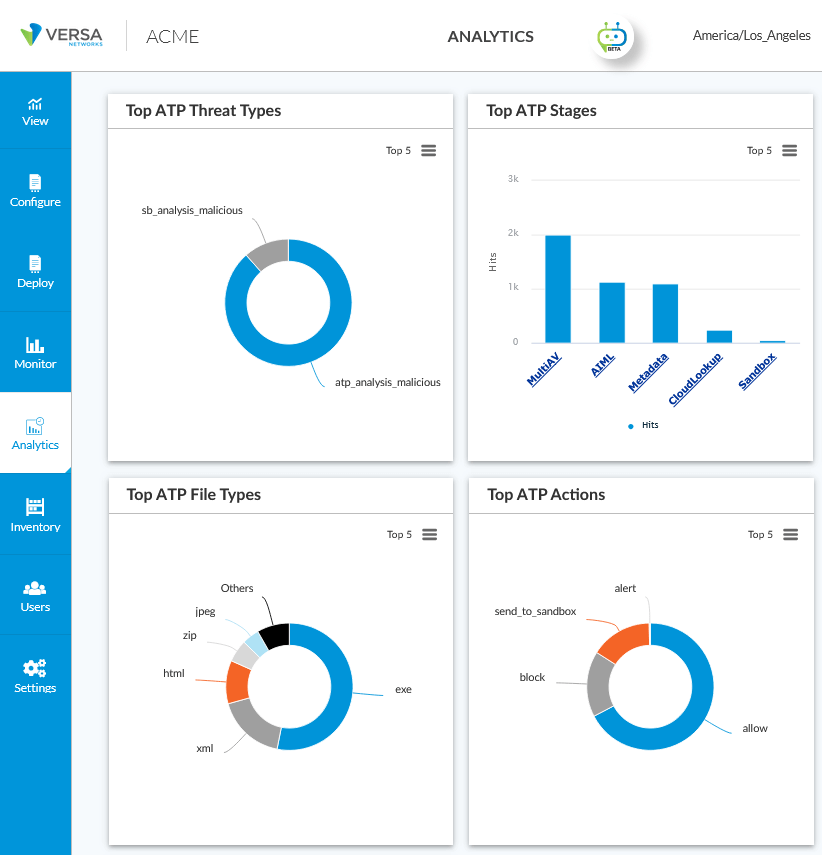822x855 pixels.
Task: Toggle the Hits legend item
Action: pos(644,425)
